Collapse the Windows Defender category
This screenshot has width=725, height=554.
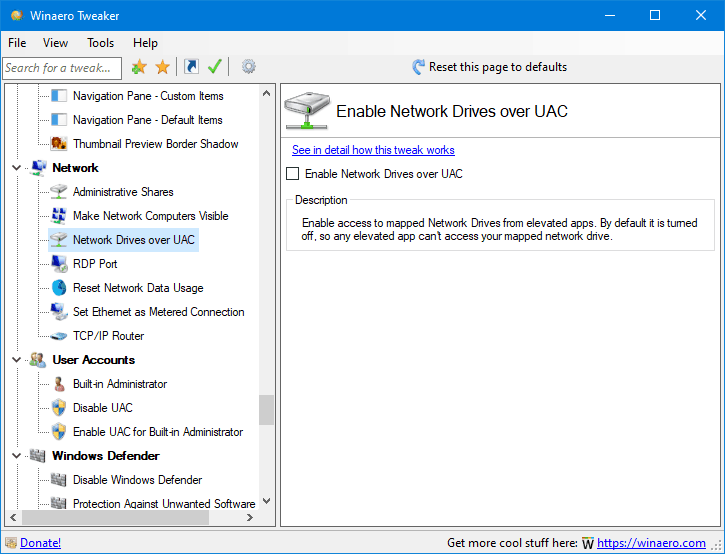[17, 456]
